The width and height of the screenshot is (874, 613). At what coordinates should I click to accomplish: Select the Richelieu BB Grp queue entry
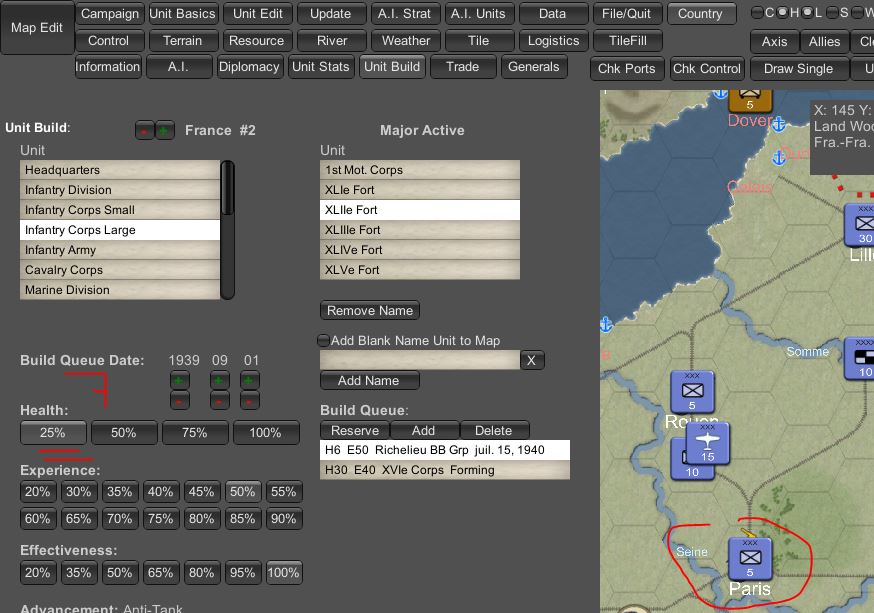445,450
